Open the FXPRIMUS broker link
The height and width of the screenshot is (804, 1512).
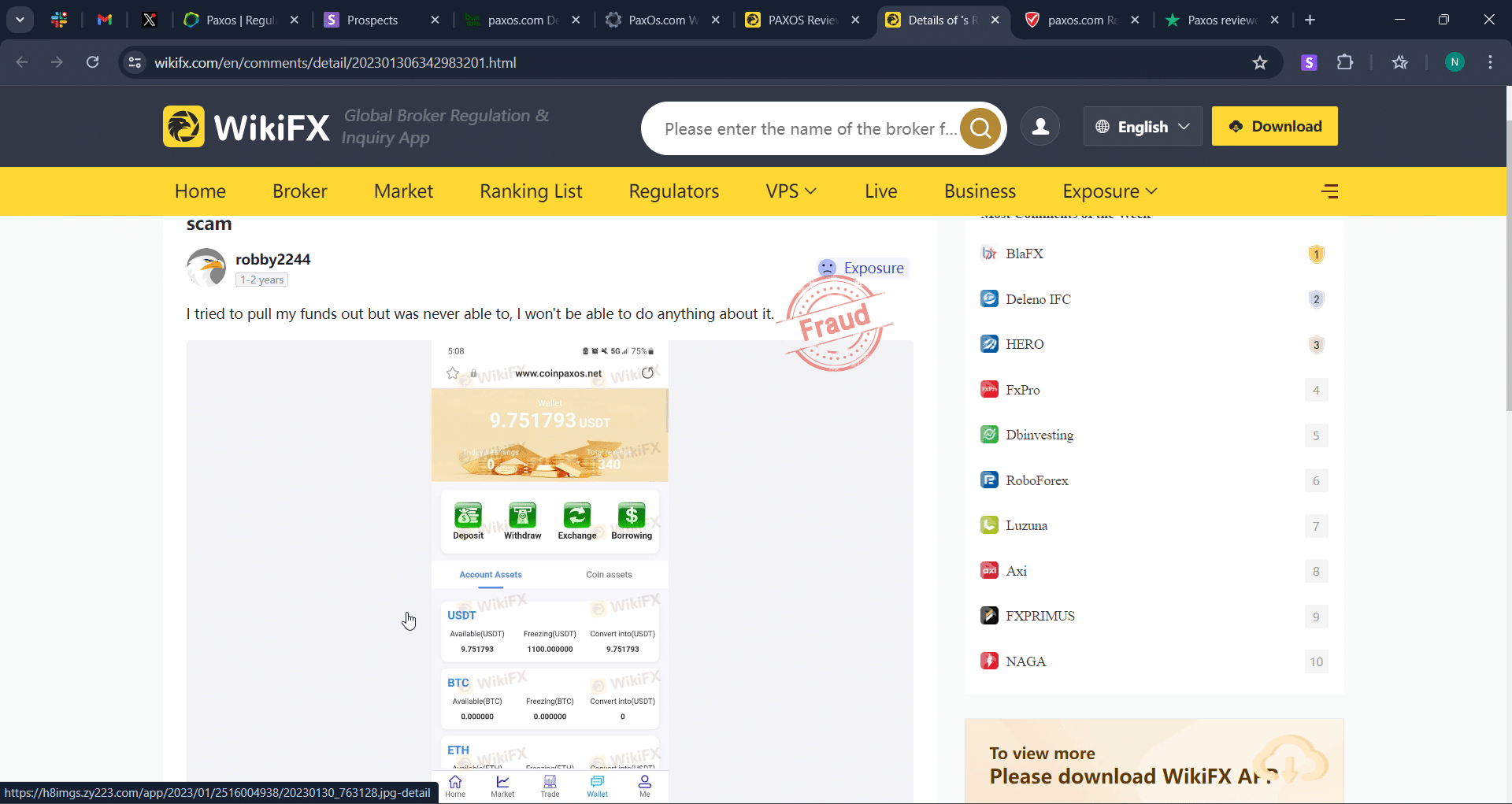[x=1040, y=616]
